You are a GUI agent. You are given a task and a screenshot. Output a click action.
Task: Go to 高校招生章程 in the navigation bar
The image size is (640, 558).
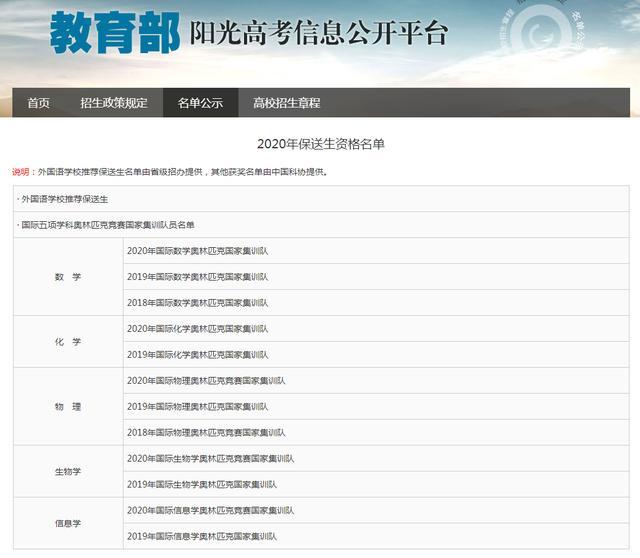(287, 103)
